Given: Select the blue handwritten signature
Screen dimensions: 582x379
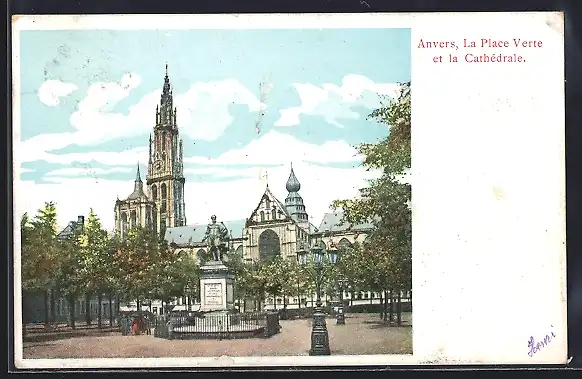Looking at the screenshot, I should tap(541, 341).
